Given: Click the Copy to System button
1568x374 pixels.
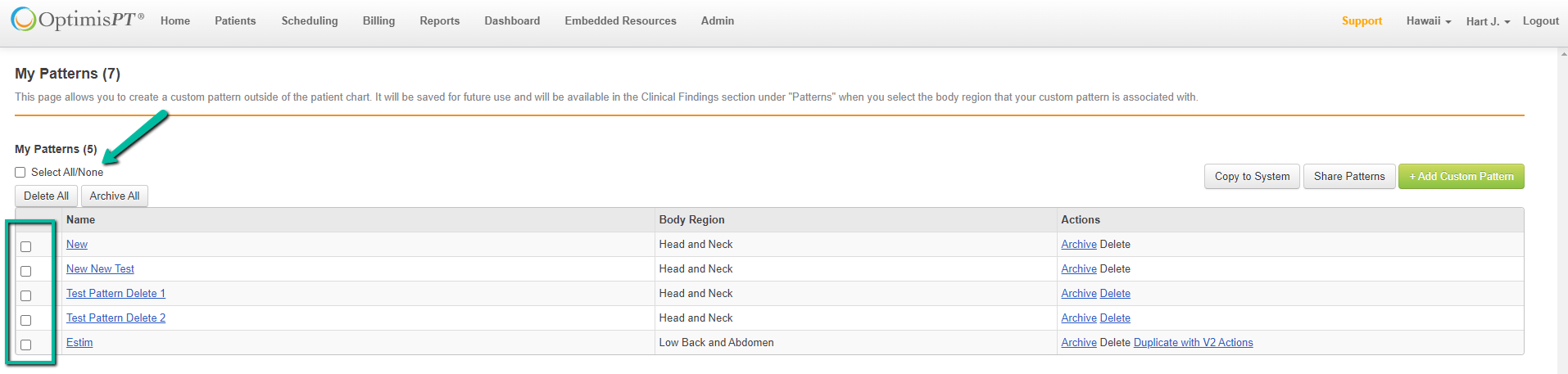Looking at the screenshot, I should click(1252, 177).
